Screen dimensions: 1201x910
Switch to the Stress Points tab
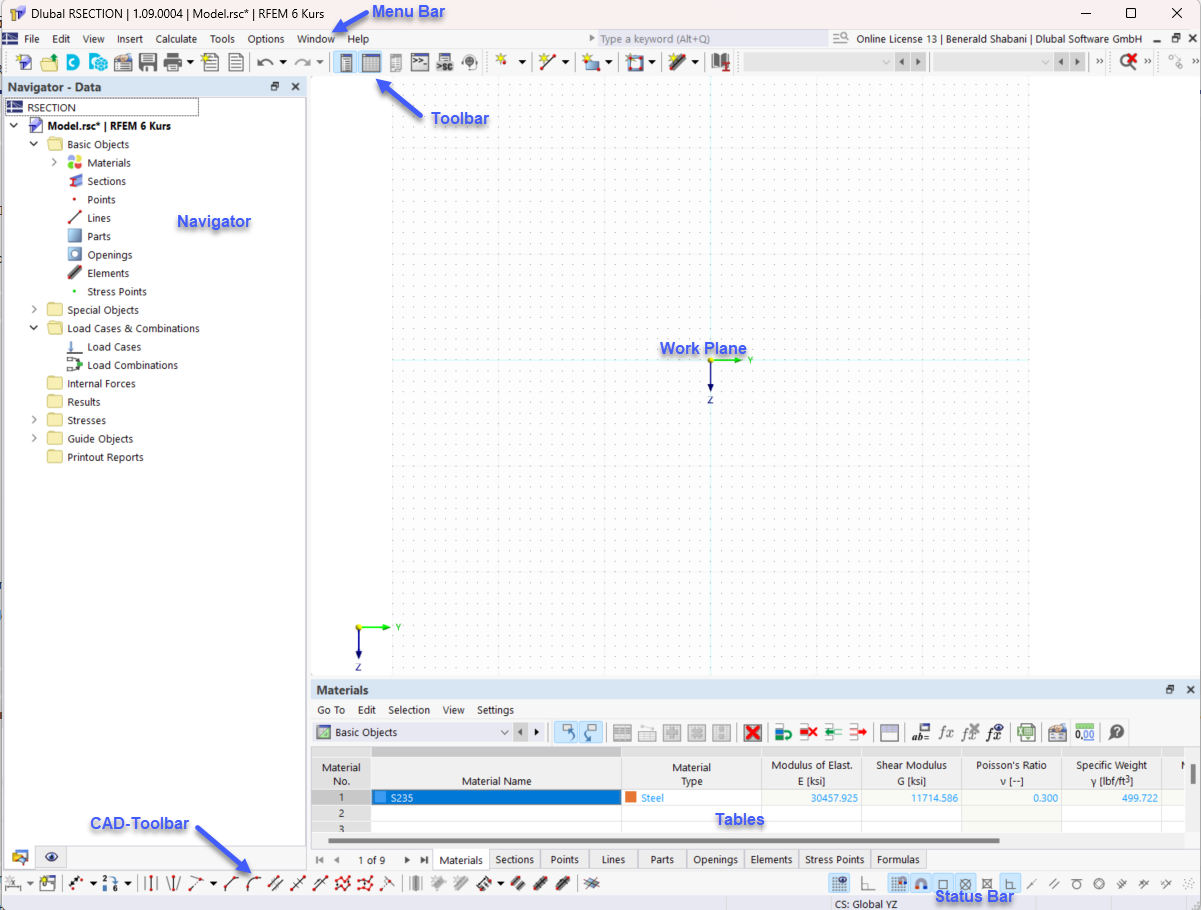(834, 859)
